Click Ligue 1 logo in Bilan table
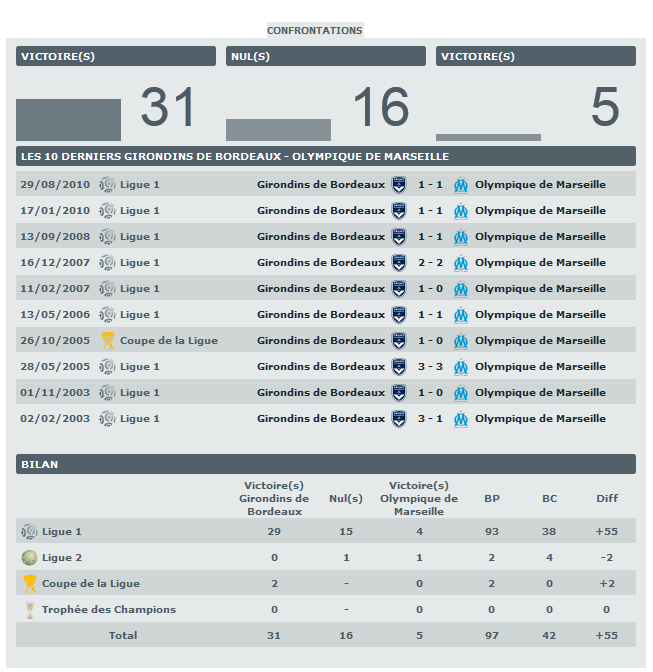 pos(30,532)
